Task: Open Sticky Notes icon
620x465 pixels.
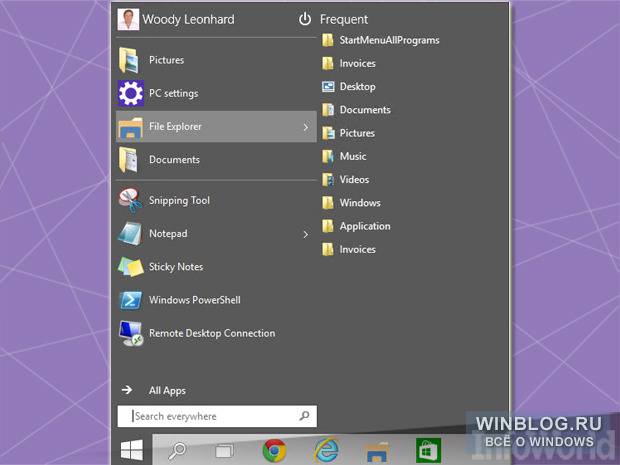Action: point(131,267)
